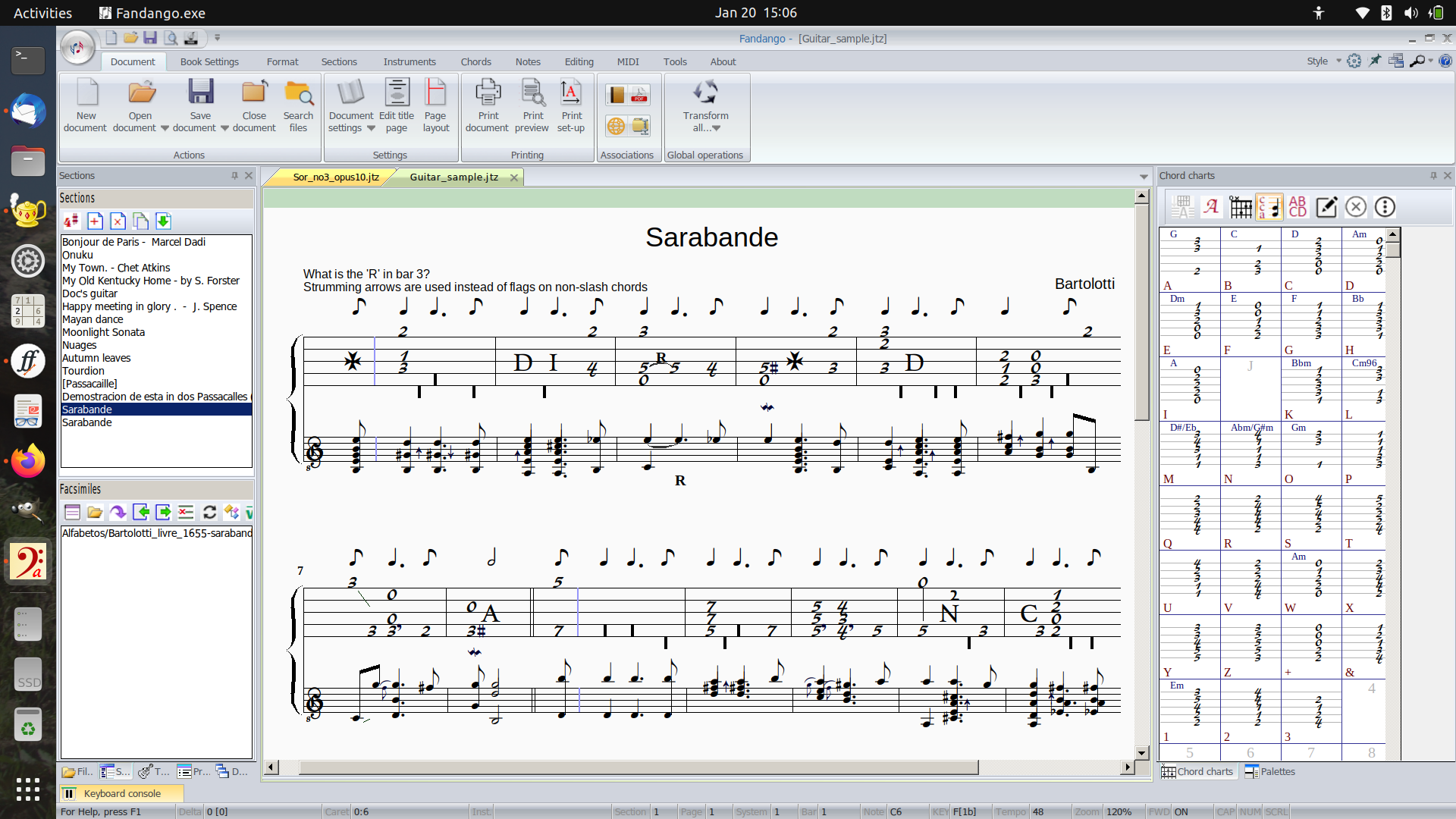Click the refresh facsimiles icon
1456x819 pixels.
(x=209, y=513)
